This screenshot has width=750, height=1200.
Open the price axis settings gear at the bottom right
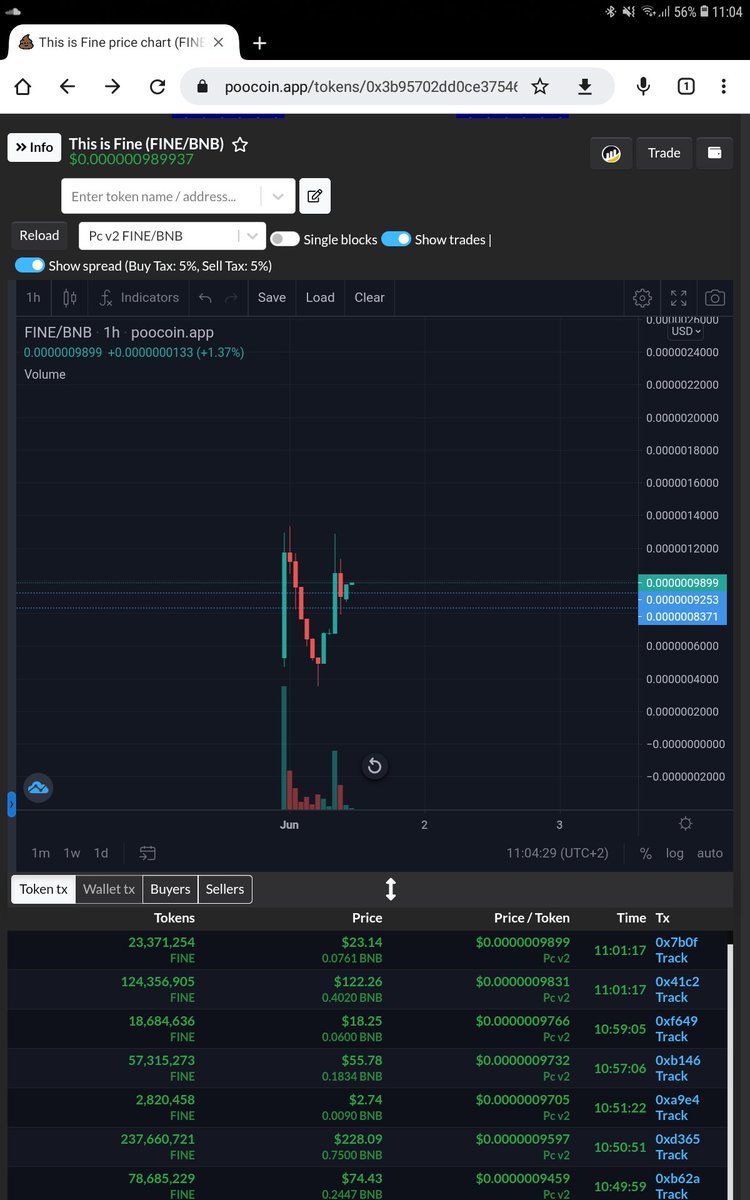click(685, 824)
